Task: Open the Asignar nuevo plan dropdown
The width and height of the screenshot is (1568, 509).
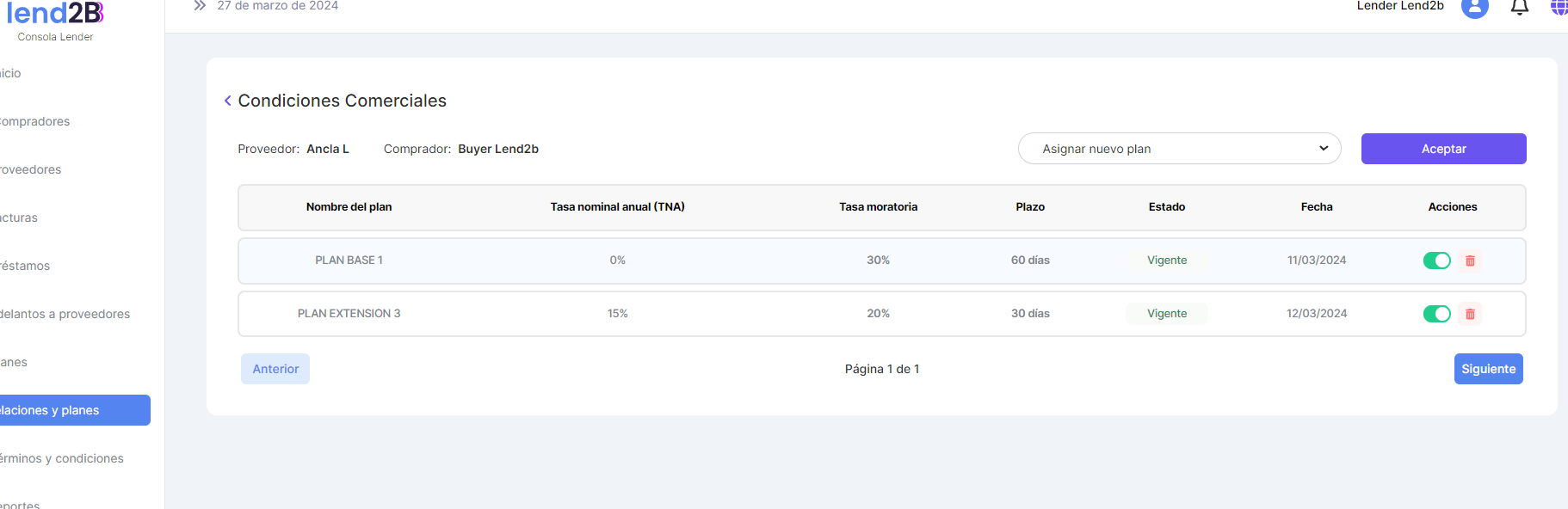Action: coord(1179,149)
